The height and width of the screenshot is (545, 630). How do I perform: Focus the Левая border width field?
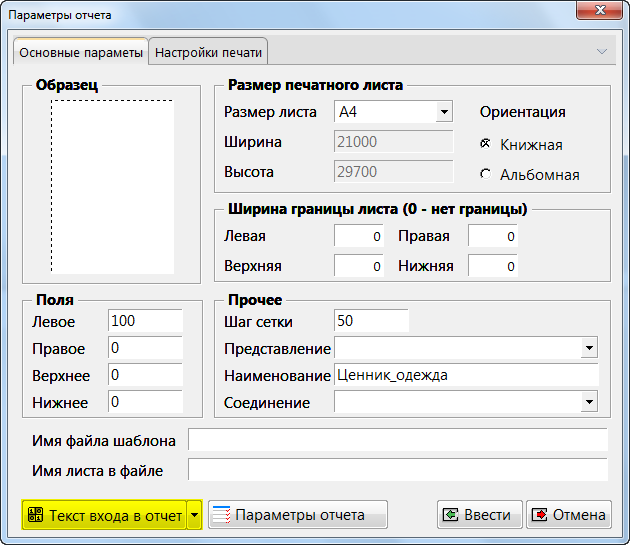(x=359, y=236)
